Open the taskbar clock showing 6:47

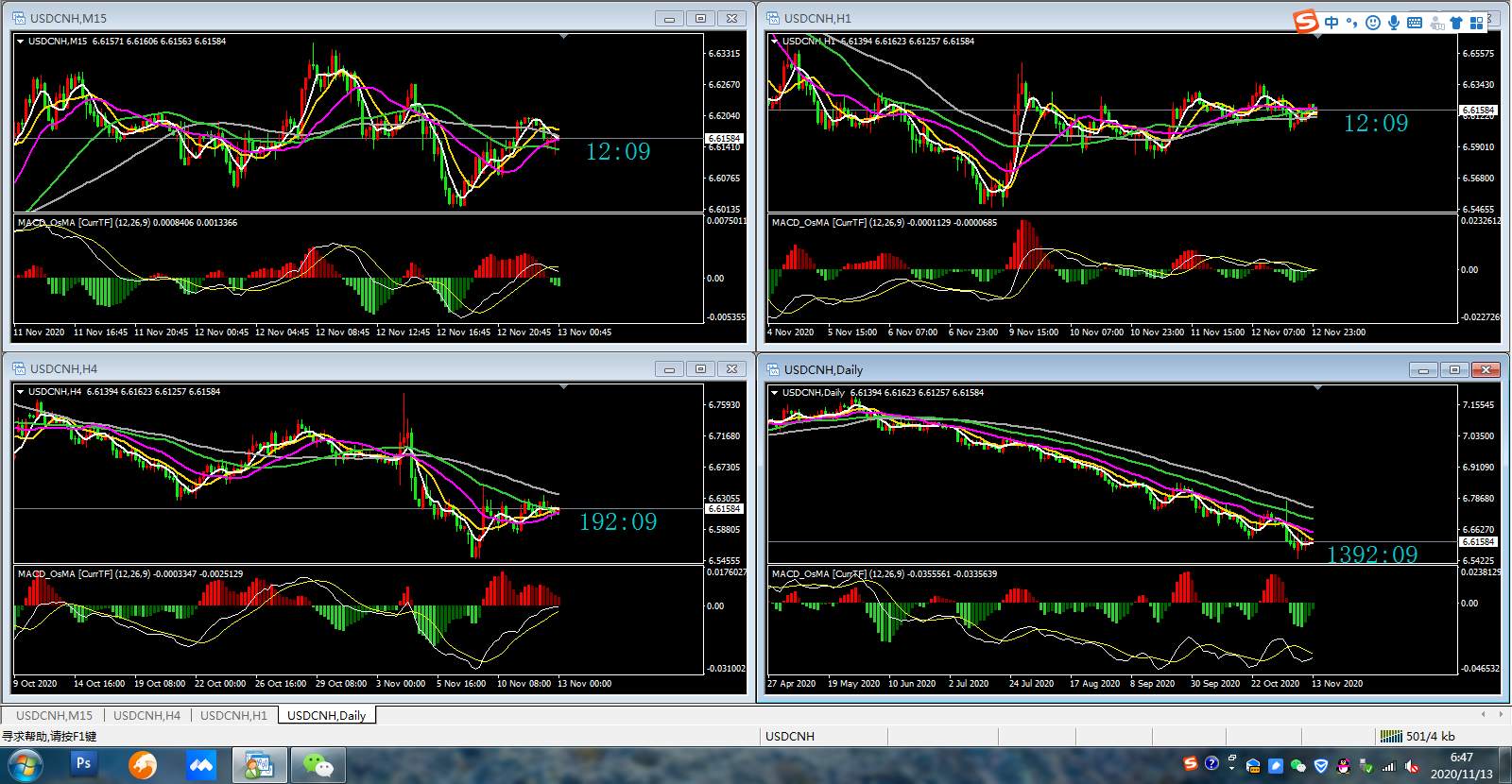point(1461,765)
